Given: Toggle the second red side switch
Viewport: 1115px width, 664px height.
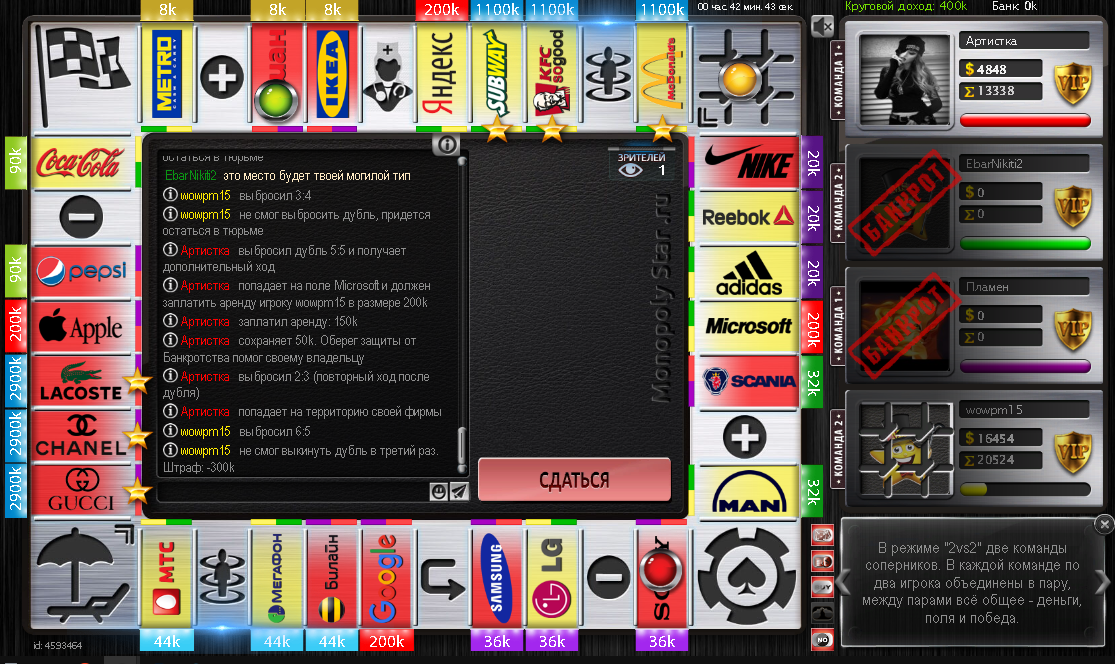Looking at the screenshot, I should click(823, 562).
